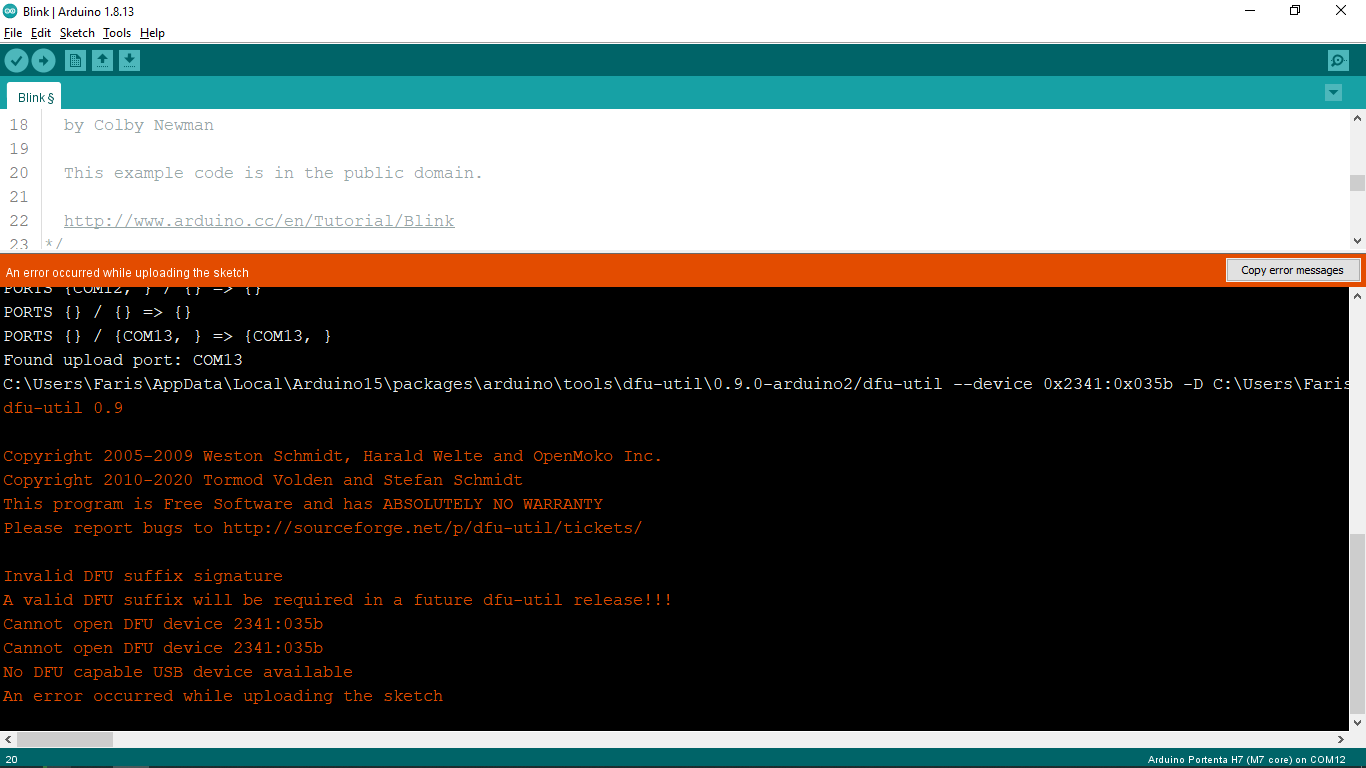Click the 'PORTS {} / {COM13, }' console line
1366x768 pixels.
pyautogui.click(x=168, y=336)
